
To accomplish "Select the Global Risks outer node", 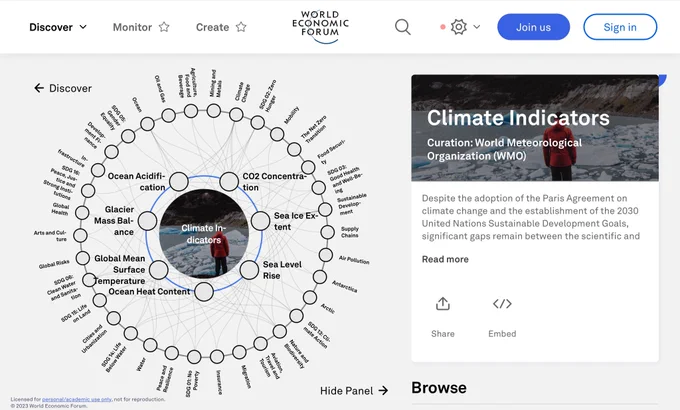I will point(82,258).
